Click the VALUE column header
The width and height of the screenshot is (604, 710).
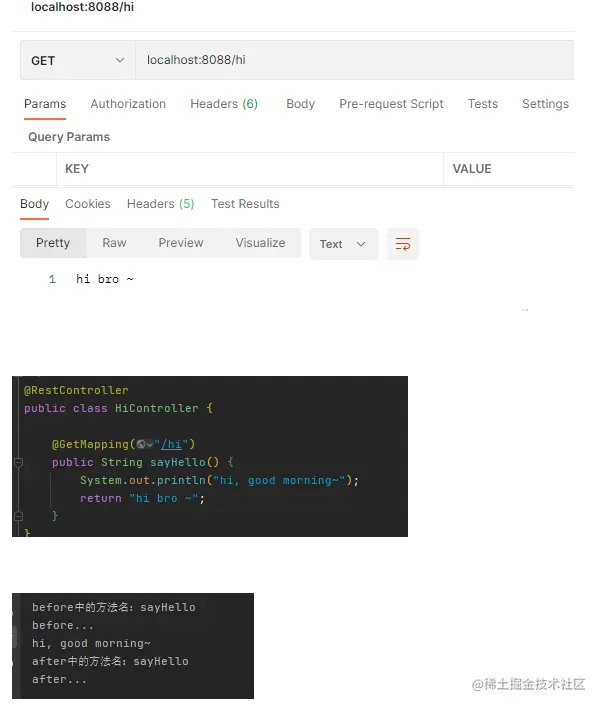coord(472,169)
